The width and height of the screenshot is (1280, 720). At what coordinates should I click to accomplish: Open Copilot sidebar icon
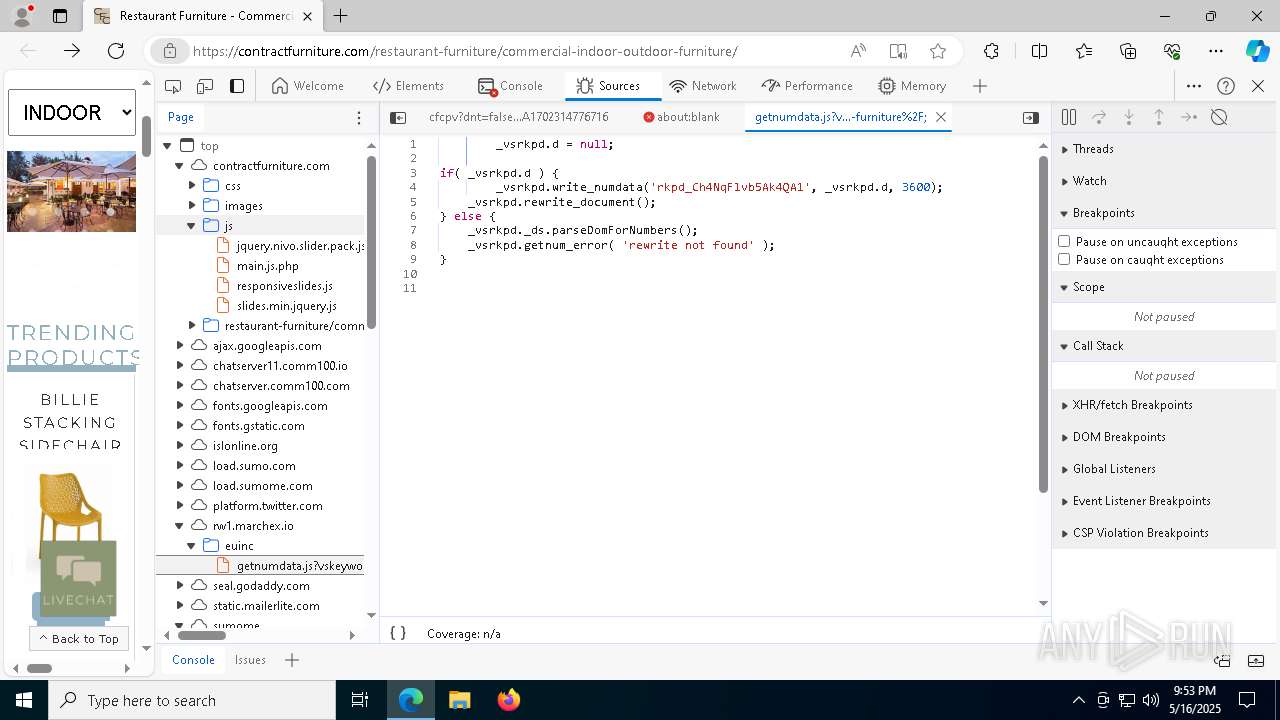point(1257,51)
